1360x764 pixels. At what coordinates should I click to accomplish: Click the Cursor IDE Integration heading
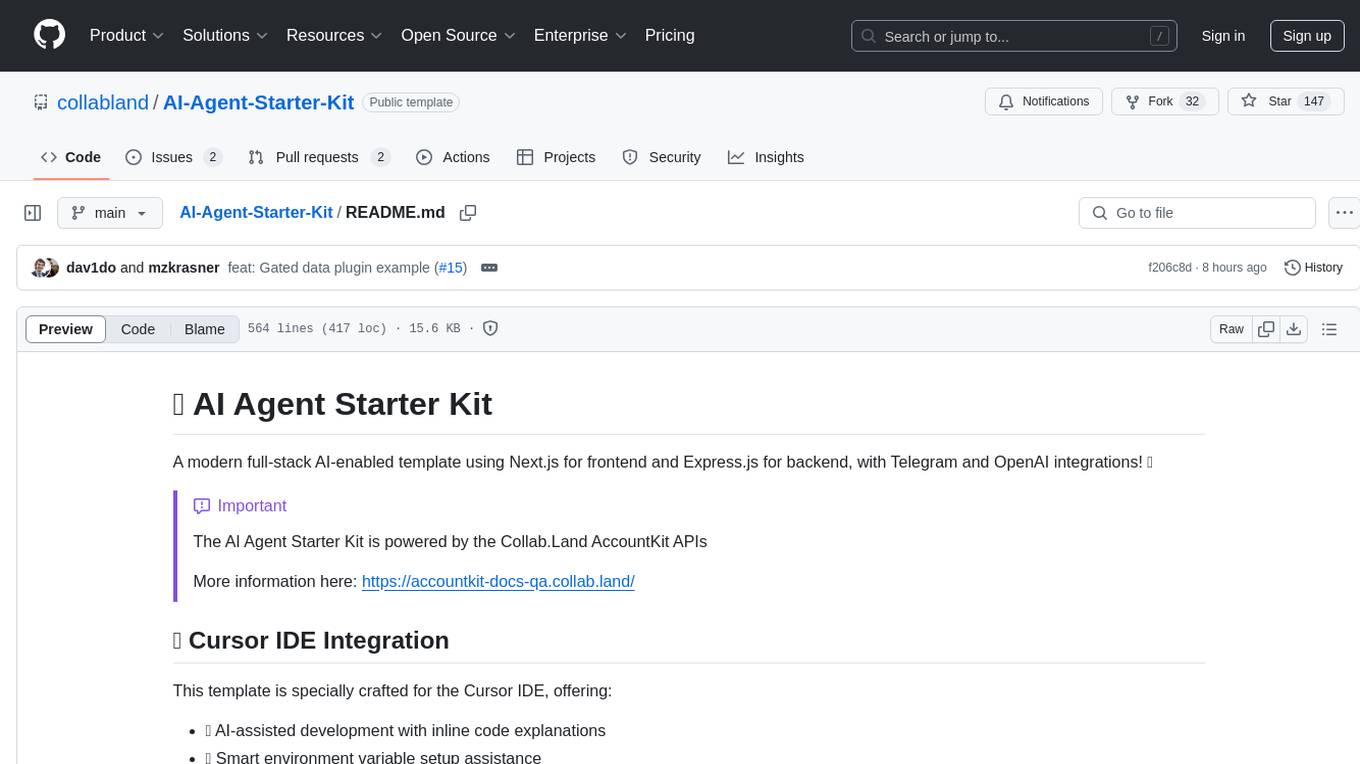pyautogui.click(x=311, y=640)
